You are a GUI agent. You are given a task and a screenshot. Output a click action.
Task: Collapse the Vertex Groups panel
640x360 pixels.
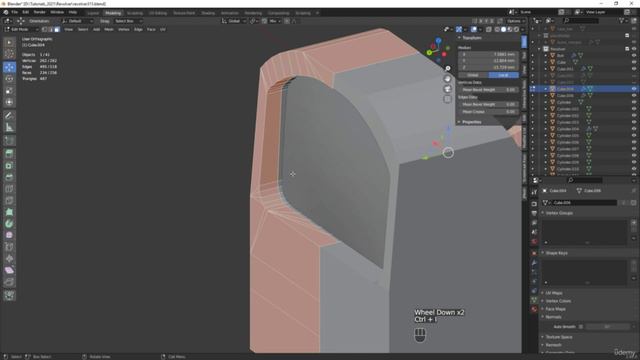(x=559, y=213)
